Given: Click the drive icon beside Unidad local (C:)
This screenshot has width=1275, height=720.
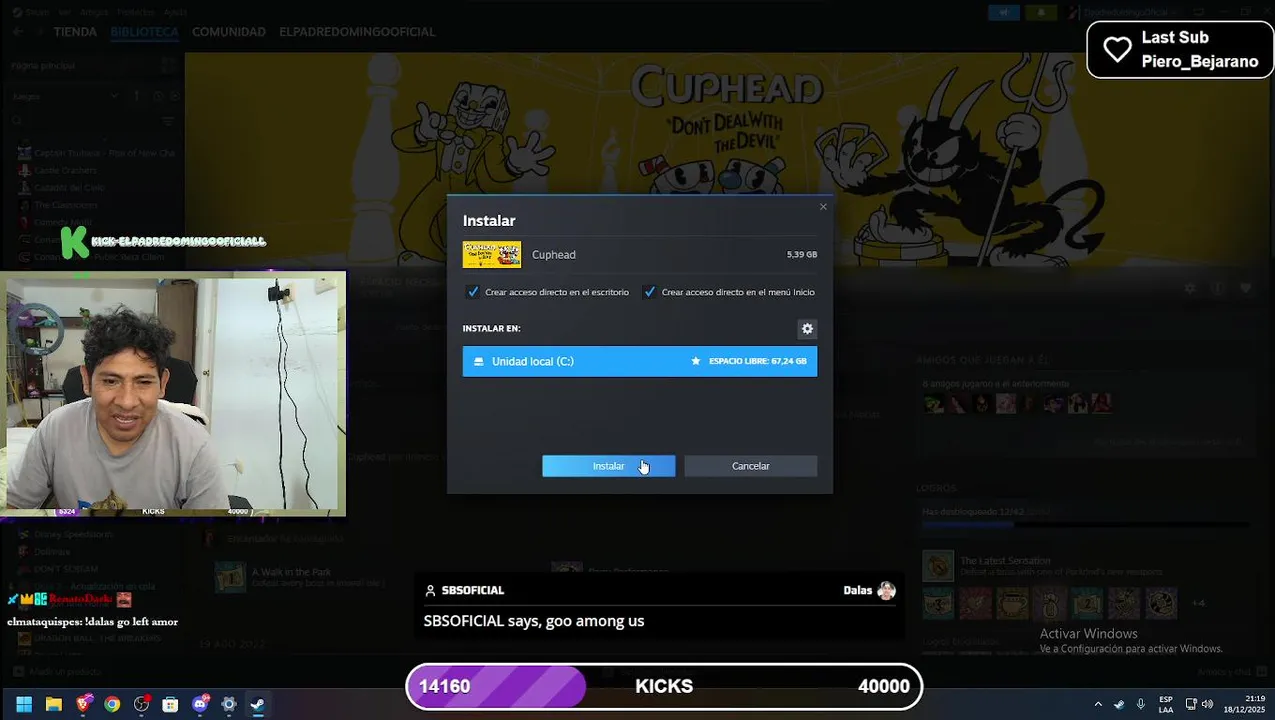Looking at the screenshot, I should tap(478, 361).
